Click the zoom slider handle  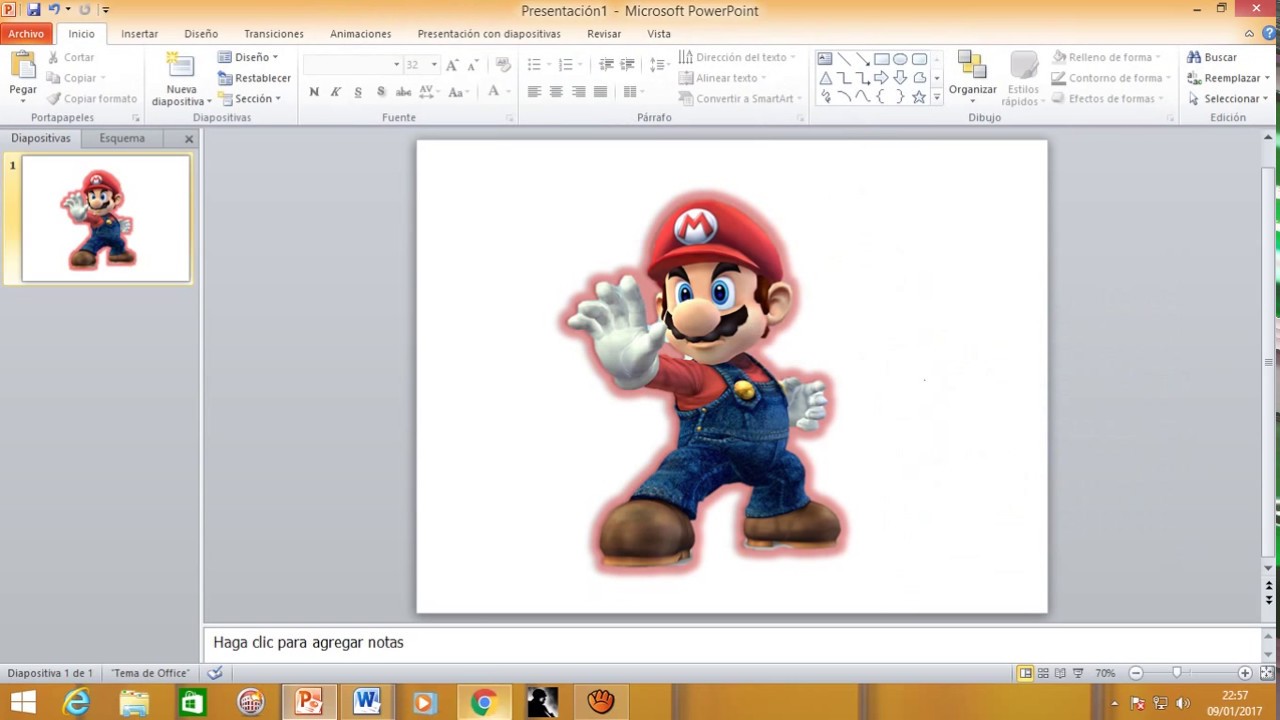(x=1177, y=673)
